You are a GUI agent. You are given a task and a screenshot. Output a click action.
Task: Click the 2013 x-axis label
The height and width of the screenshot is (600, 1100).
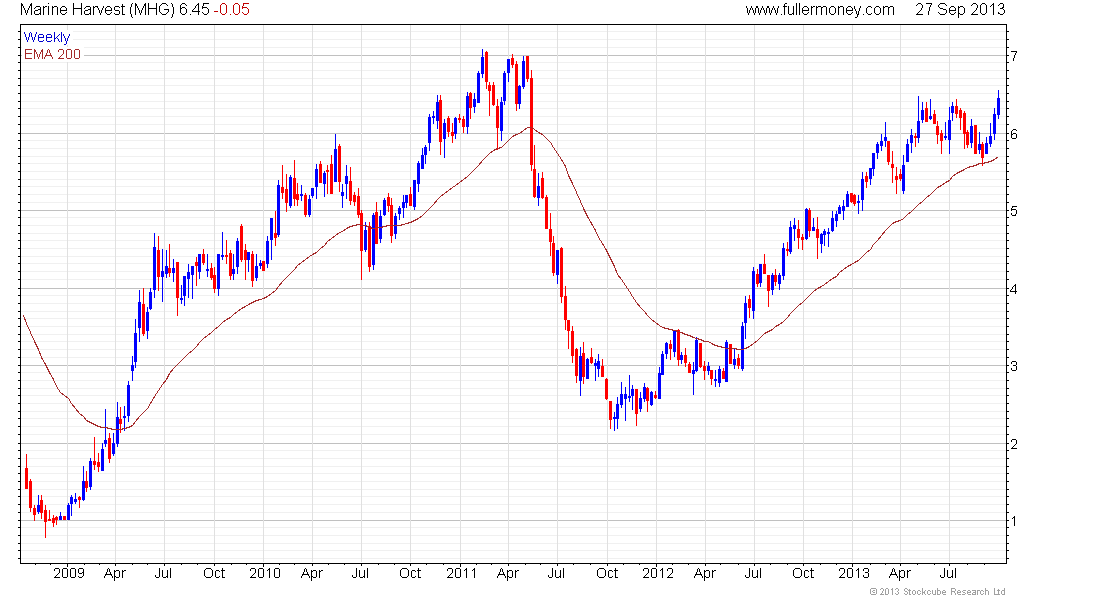pos(854,573)
